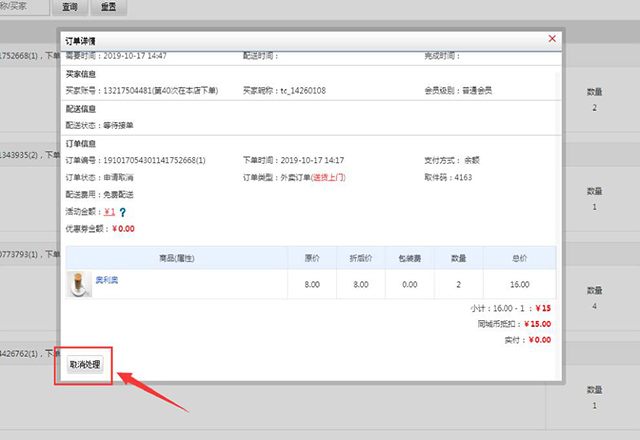Click the 重置 reset button
The image size is (640, 440).
(108, 7)
